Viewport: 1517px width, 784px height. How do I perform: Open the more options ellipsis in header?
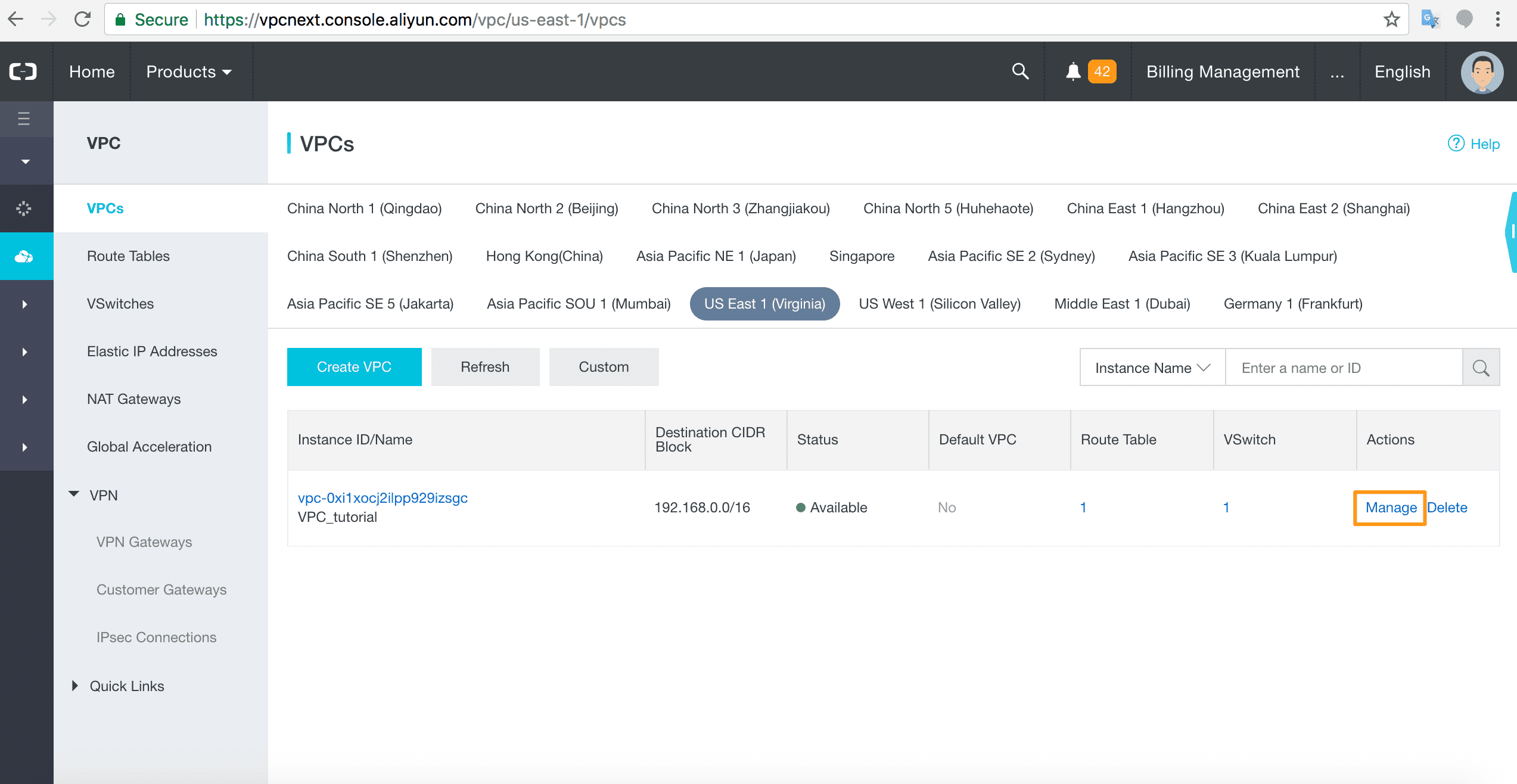point(1337,71)
